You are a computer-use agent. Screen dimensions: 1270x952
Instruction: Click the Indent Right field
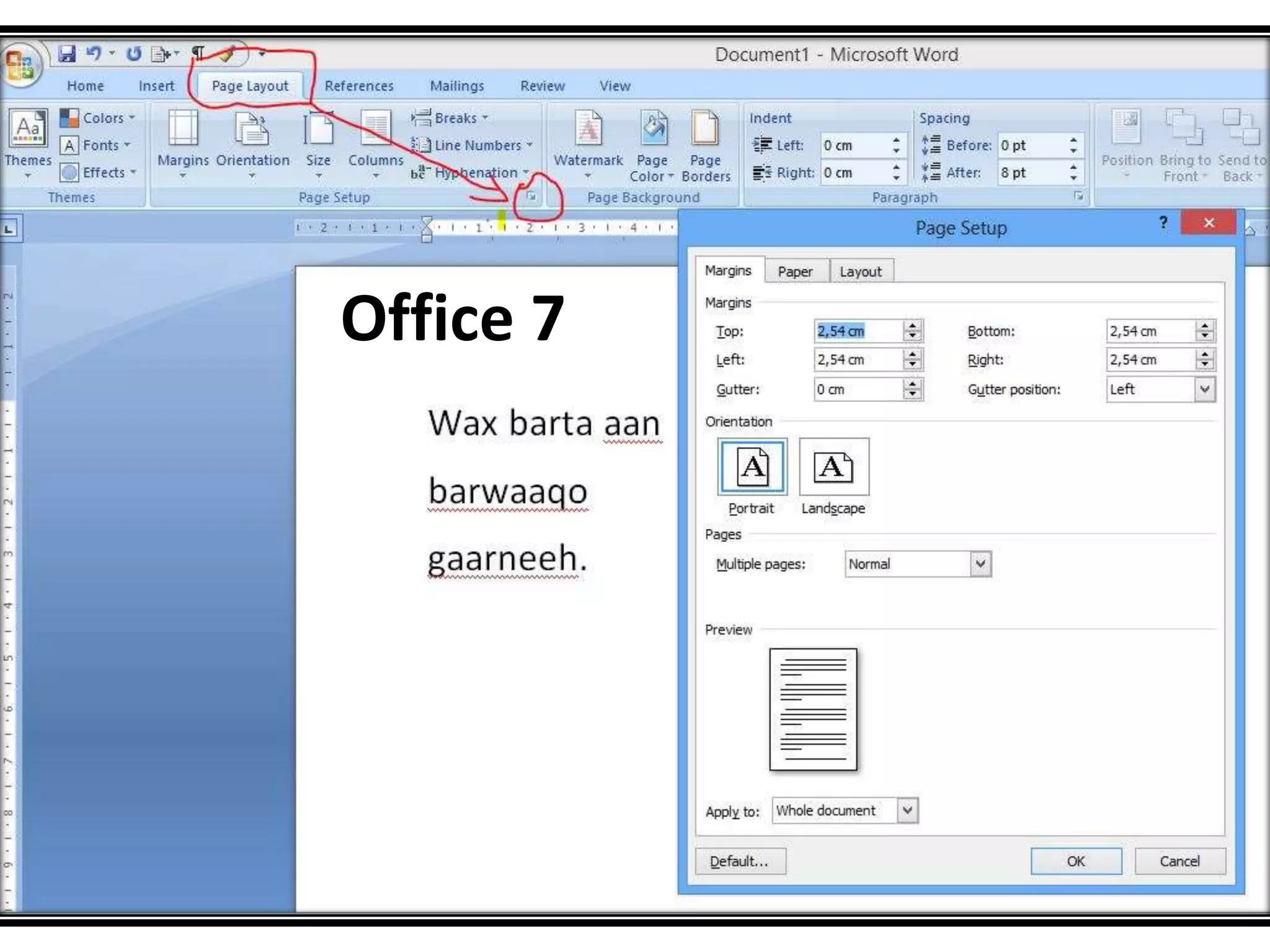[855, 172]
